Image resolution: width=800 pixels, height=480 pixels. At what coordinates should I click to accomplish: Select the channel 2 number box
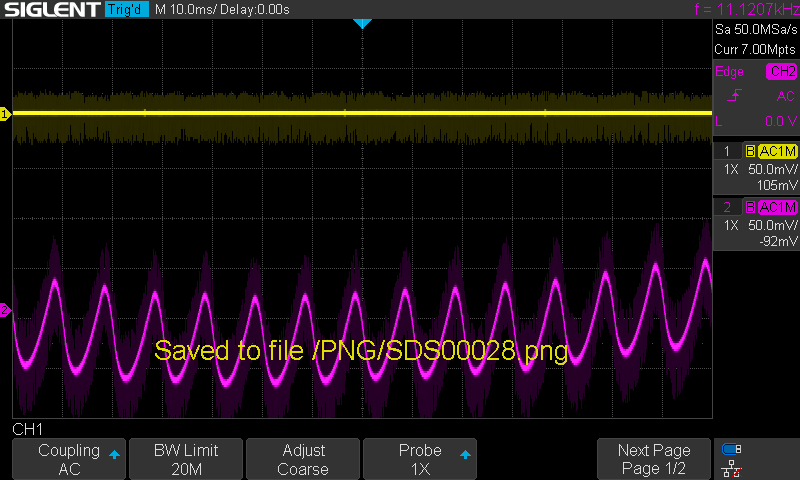coord(727,207)
